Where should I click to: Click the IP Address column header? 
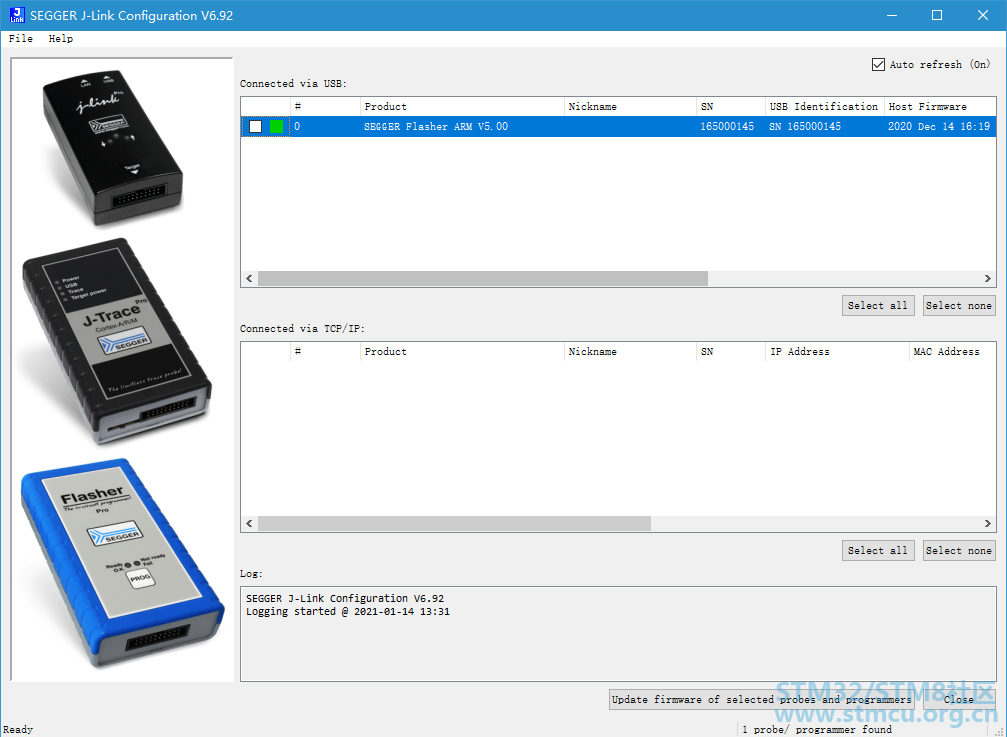click(x=837, y=352)
